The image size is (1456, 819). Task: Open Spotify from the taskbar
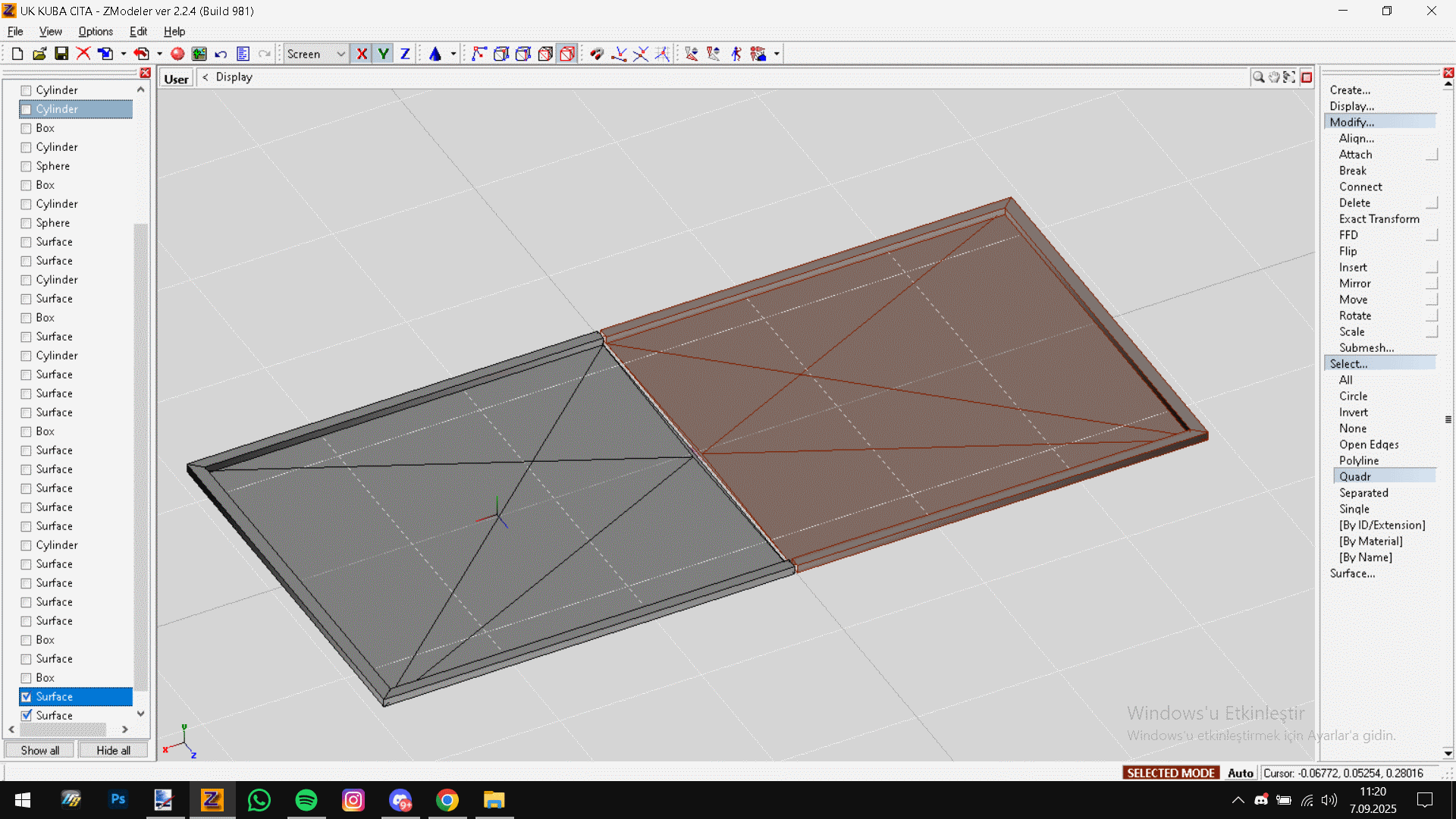coord(306,800)
